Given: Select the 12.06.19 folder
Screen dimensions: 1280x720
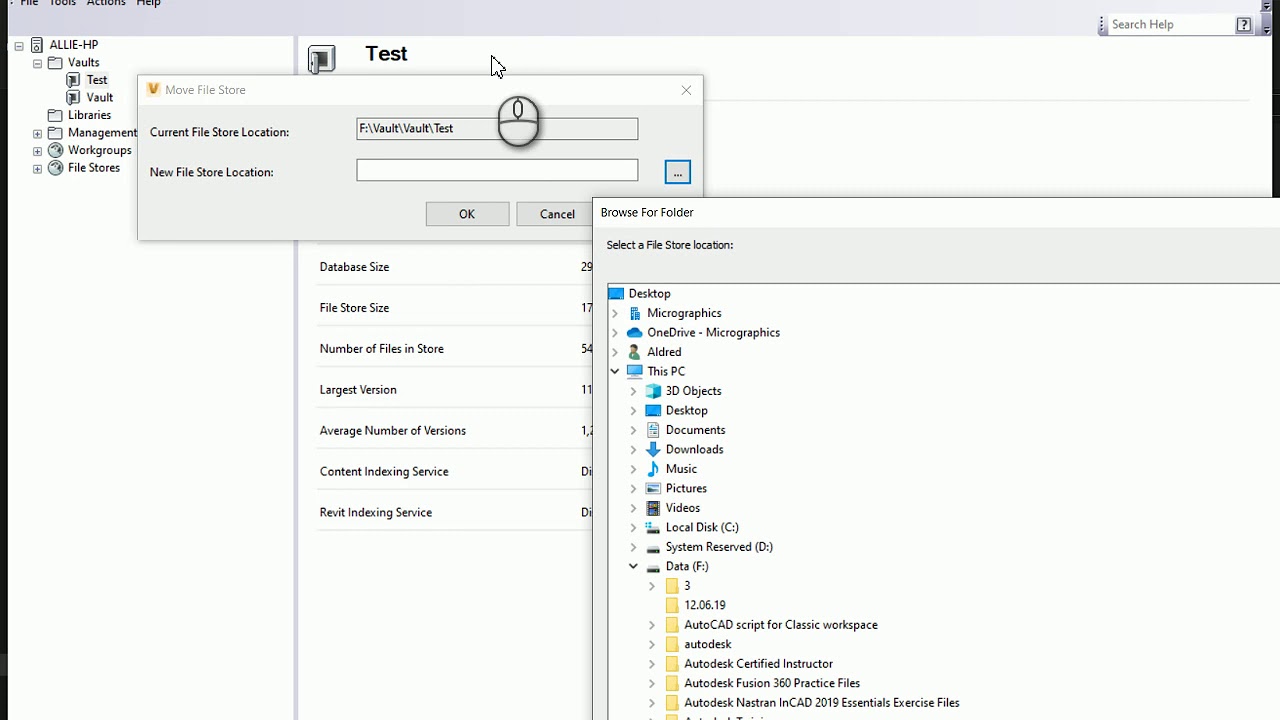Looking at the screenshot, I should [704, 605].
